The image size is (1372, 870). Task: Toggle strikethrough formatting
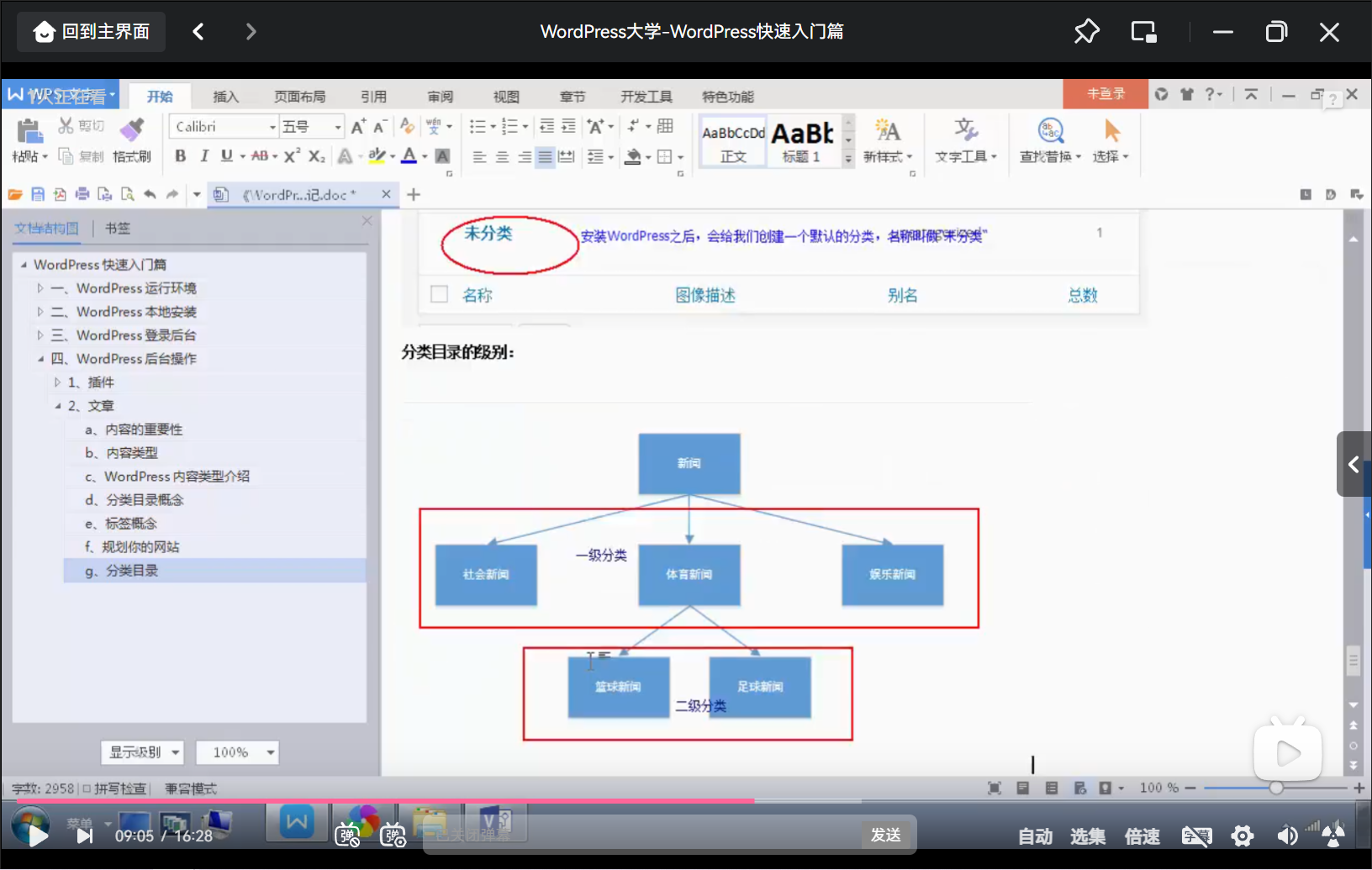coord(260,156)
